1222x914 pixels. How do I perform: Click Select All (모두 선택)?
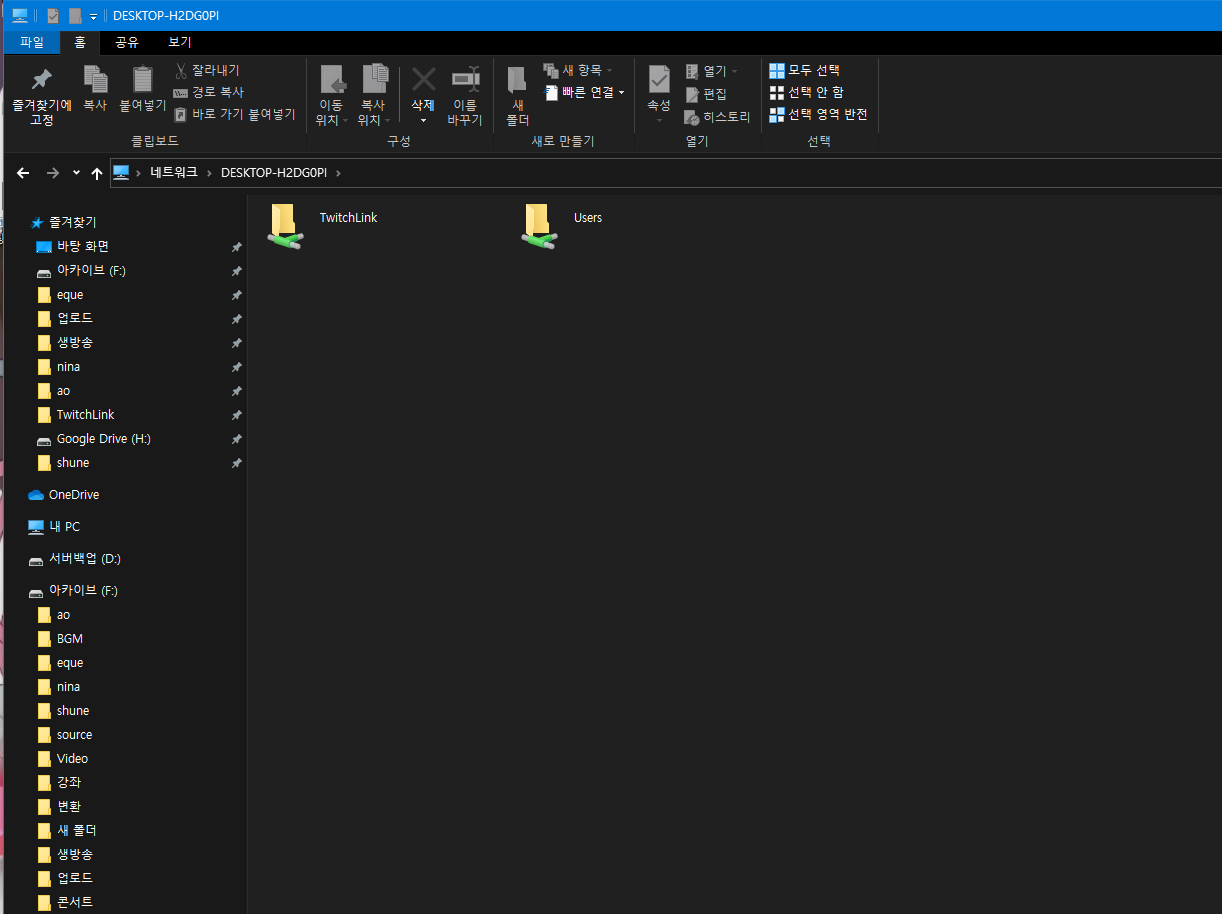(805, 70)
